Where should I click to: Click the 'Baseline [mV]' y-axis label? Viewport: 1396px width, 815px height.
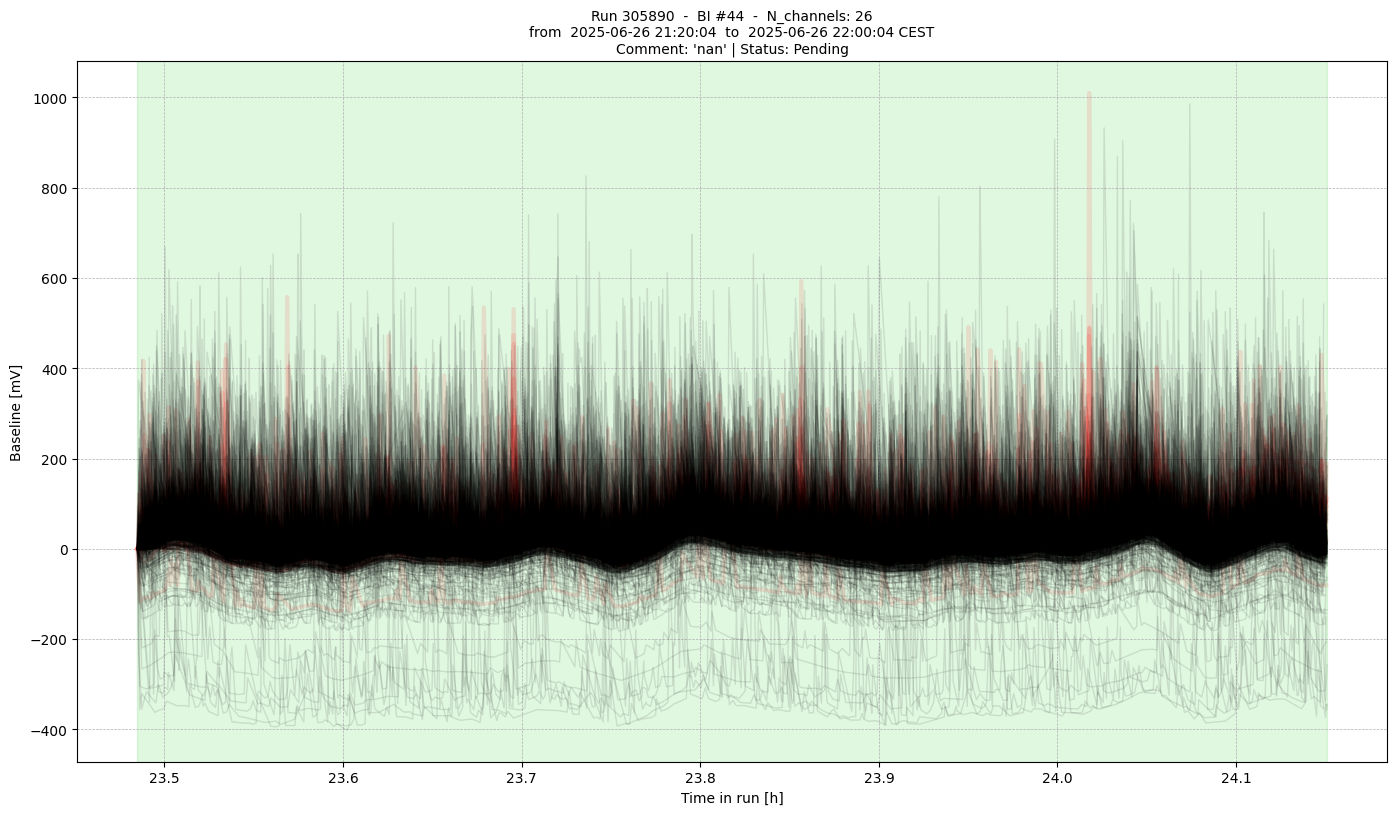[x=16, y=412]
